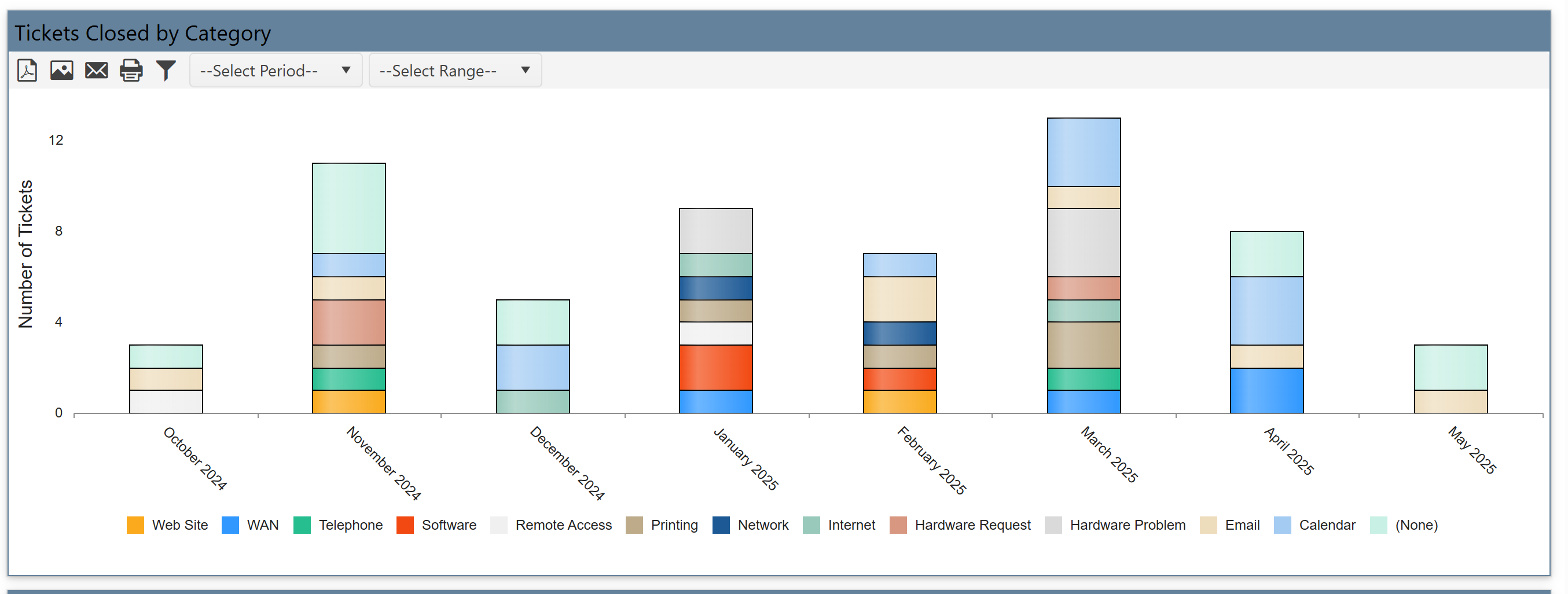Open the filter funnel options
The height and width of the screenshot is (594, 1568).
166,71
